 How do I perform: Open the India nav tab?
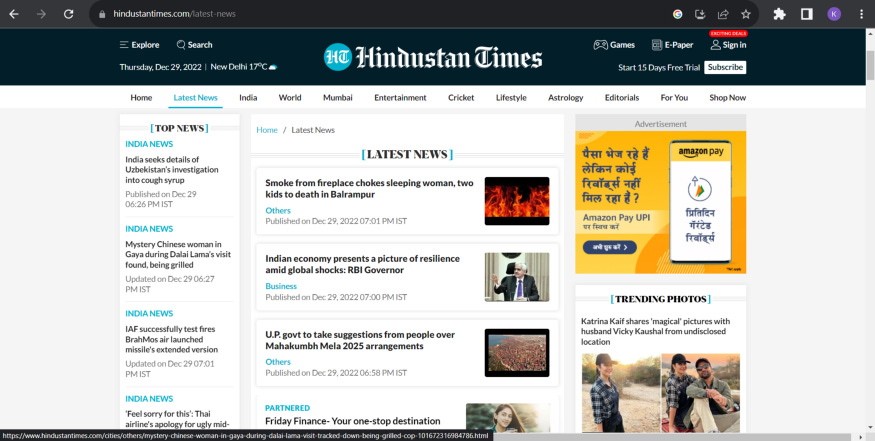[x=248, y=97]
